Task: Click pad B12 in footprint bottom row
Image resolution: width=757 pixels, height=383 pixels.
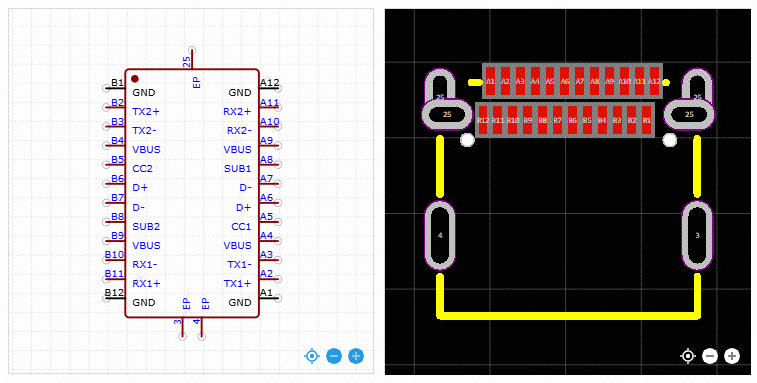Action: pyautogui.click(x=483, y=120)
